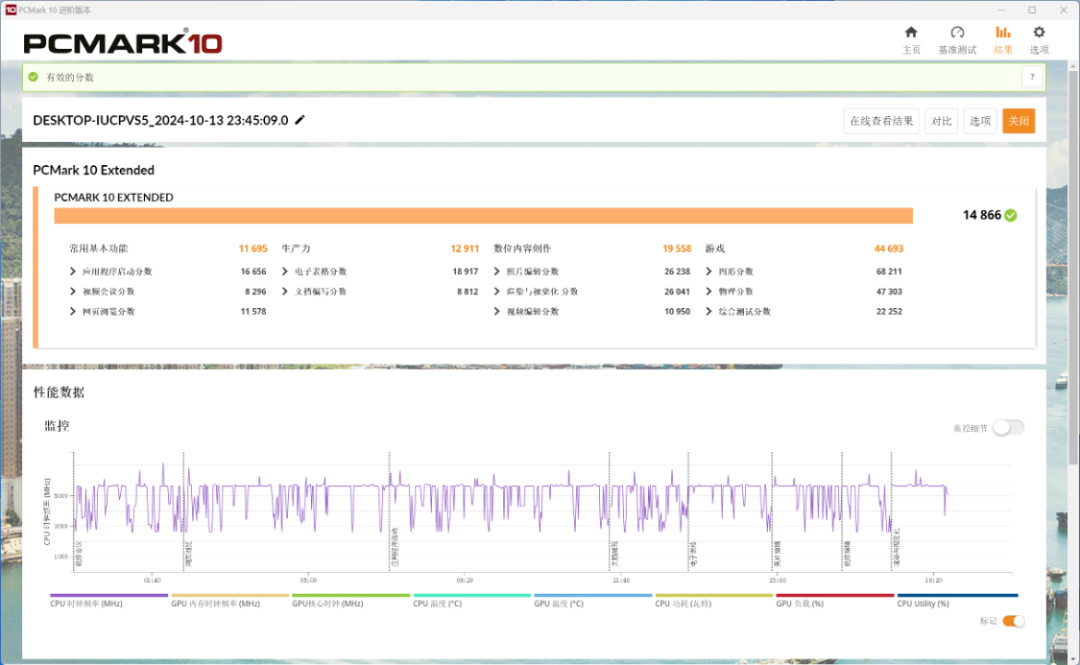
Task: Open 选项 button beside 对比
Action: coord(979,121)
